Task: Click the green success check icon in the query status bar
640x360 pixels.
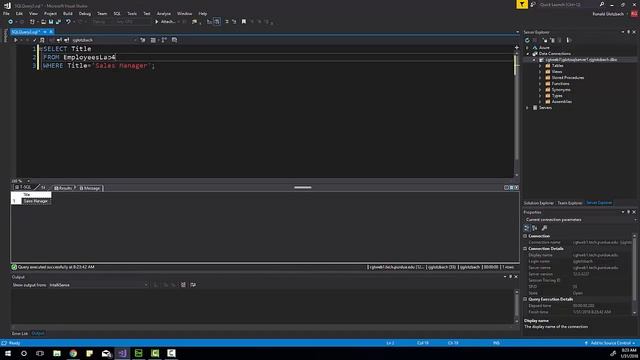Action: 14,267
